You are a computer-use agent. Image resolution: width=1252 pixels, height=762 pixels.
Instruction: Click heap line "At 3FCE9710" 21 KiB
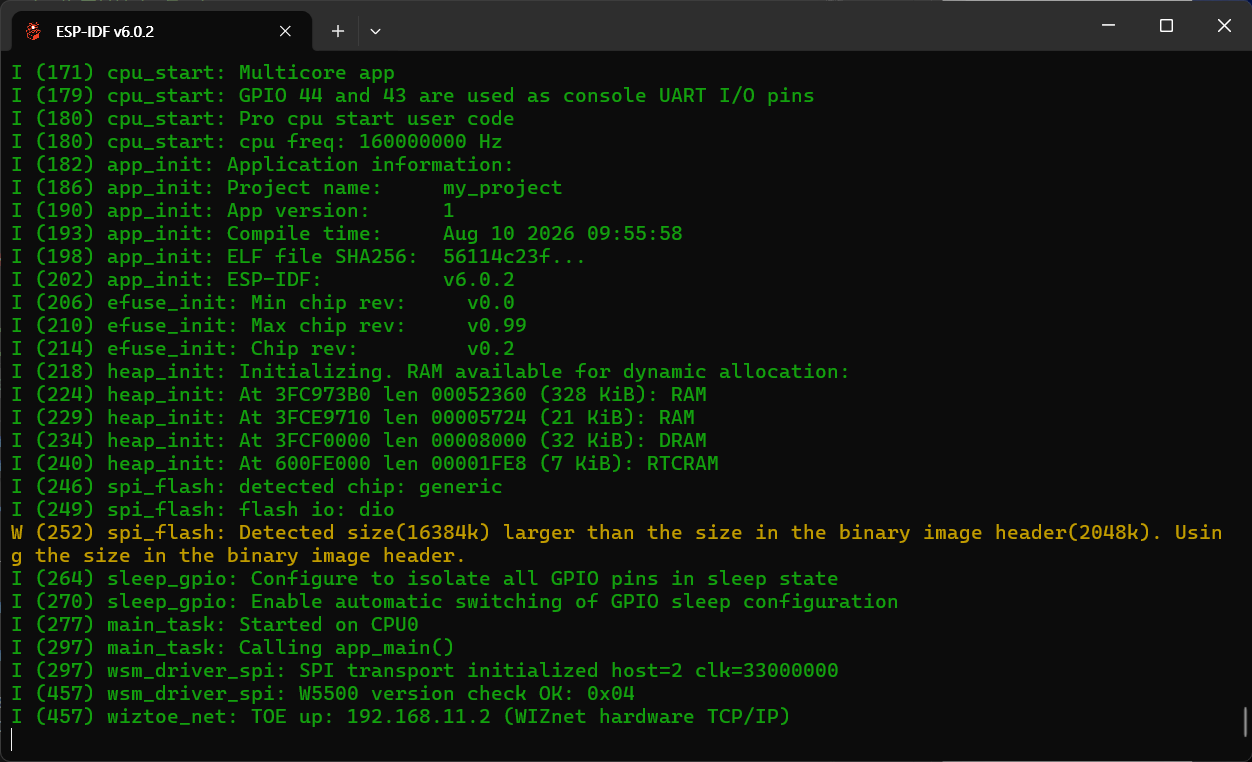pyautogui.click(x=352, y=418)
